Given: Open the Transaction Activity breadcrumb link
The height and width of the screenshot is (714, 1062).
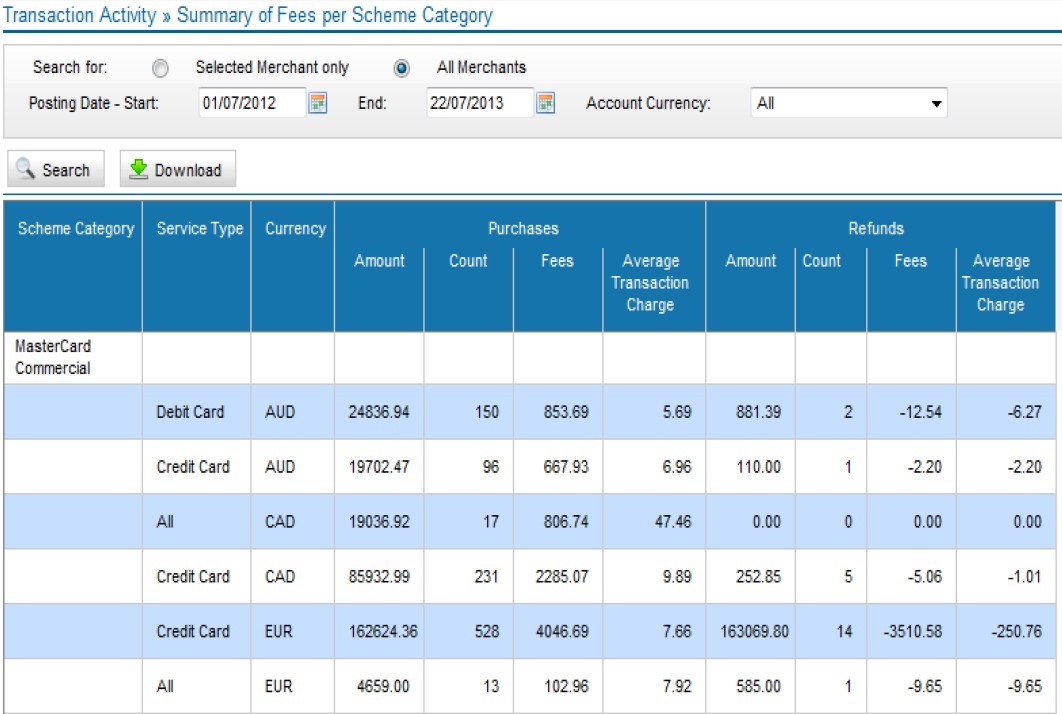Looking at the screenshot, I should [x=80, y=15].
